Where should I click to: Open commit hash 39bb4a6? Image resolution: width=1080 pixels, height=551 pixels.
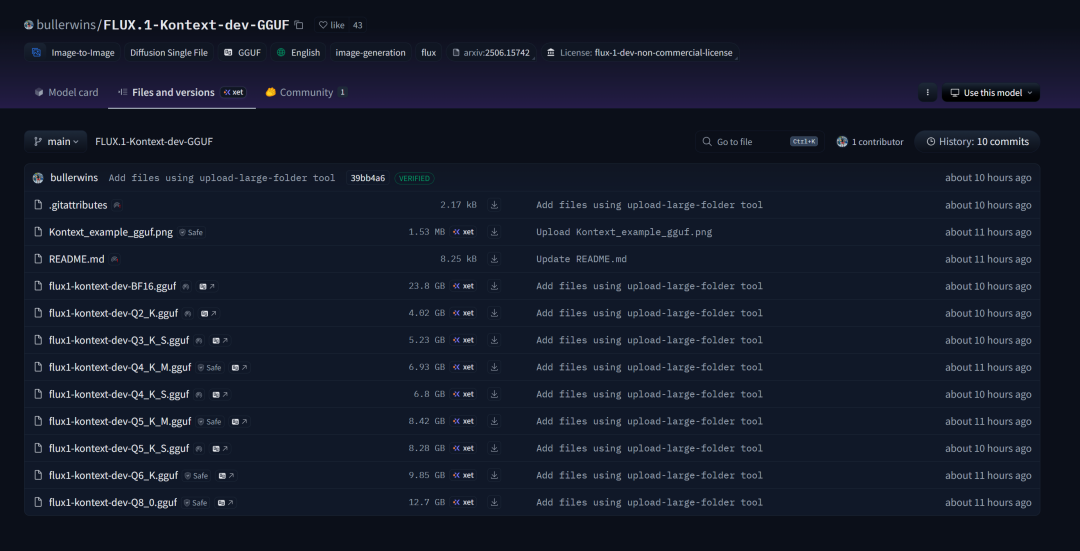[368, 178]
